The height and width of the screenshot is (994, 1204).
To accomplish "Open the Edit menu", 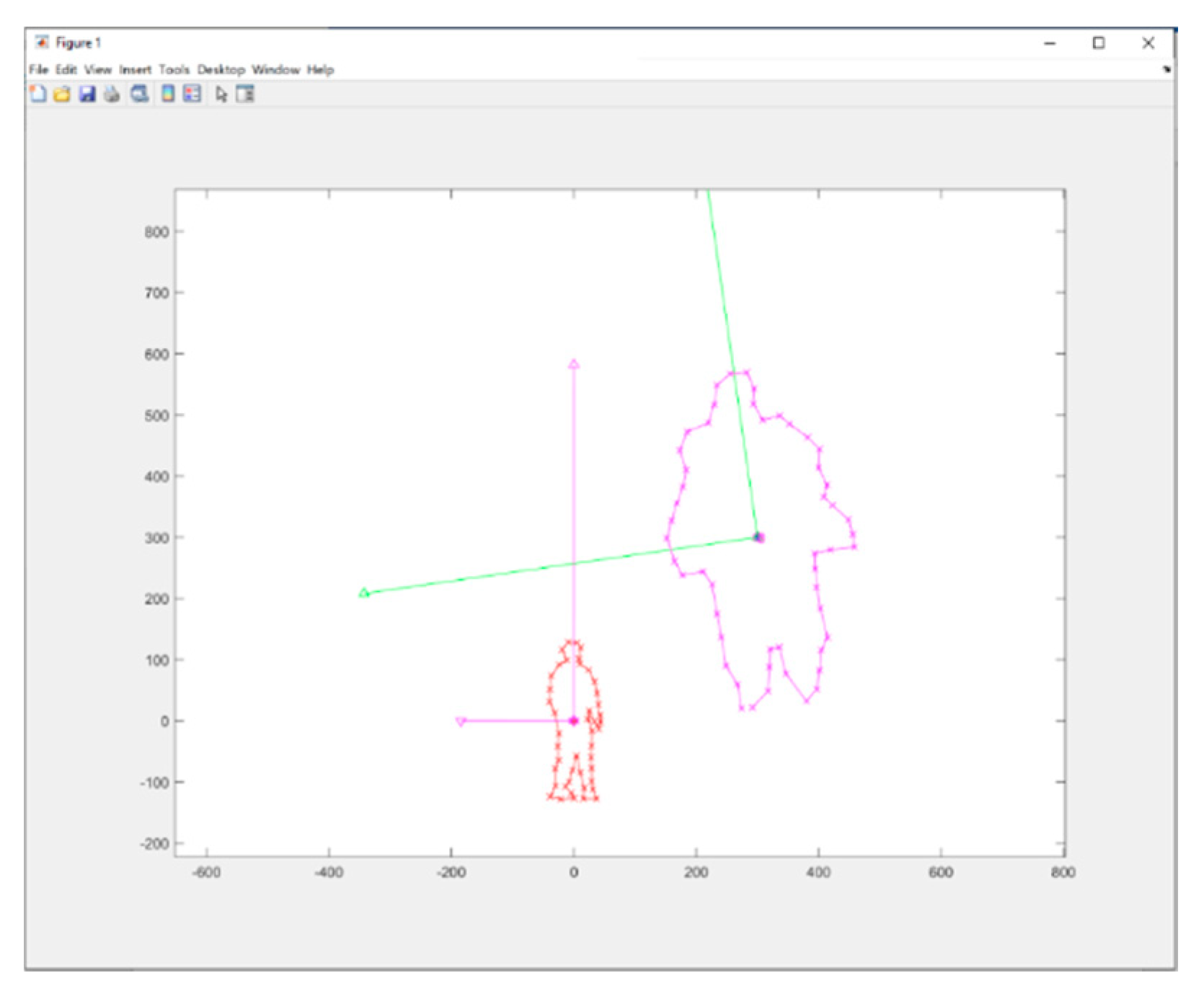I will pos(66,69).
